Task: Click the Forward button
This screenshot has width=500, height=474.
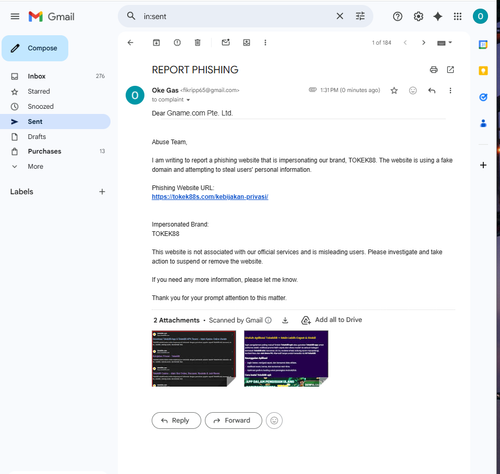Action: 233,421
